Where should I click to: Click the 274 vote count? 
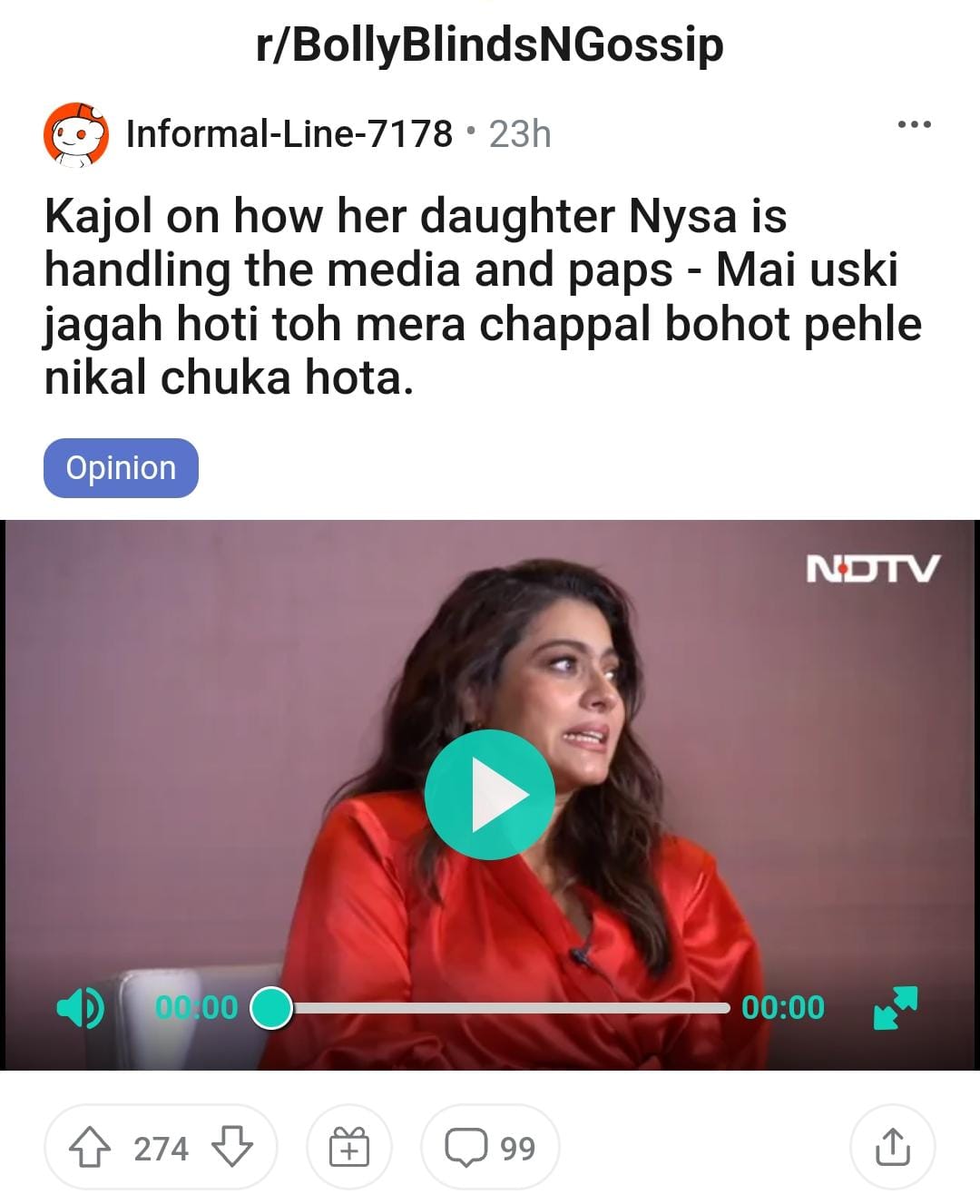161,1149
